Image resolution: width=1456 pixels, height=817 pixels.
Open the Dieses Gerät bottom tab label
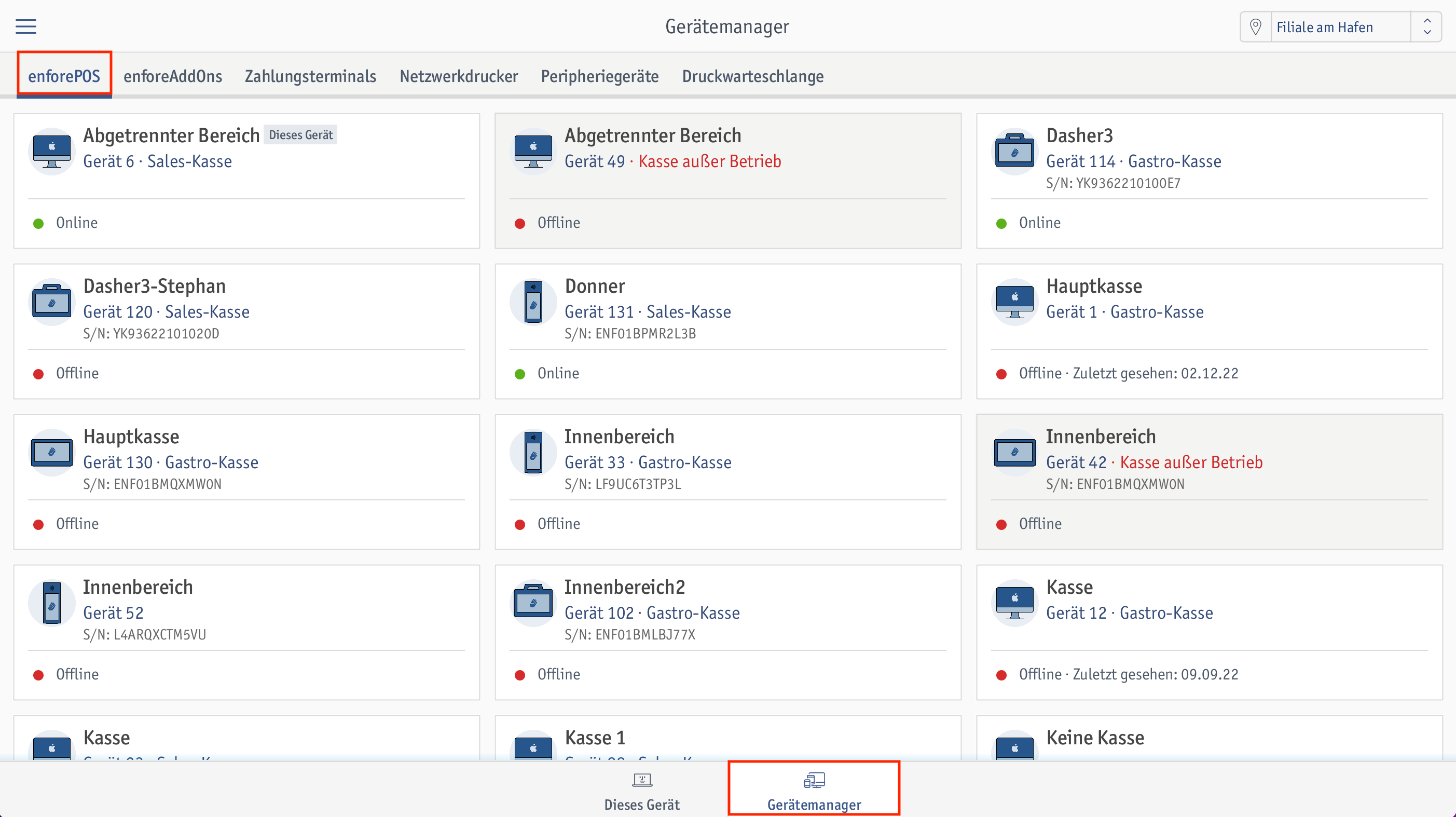pos(641,804)
